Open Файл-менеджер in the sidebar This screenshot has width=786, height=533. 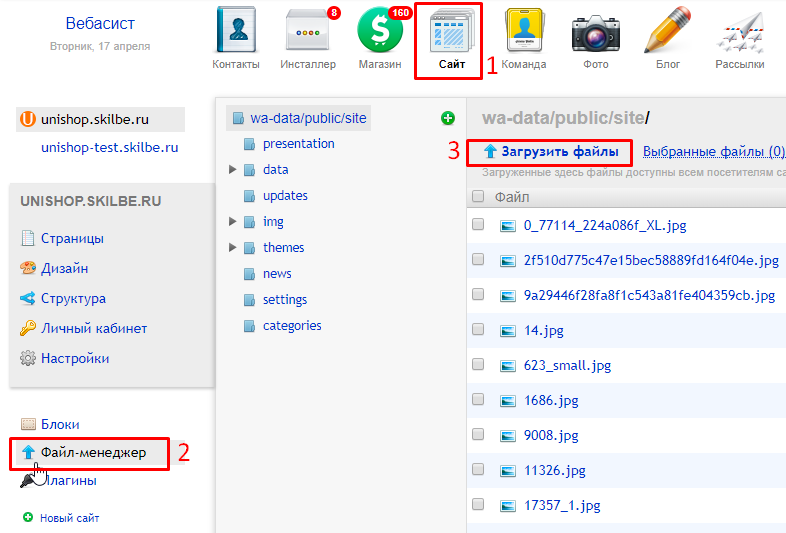click(92, 453)
